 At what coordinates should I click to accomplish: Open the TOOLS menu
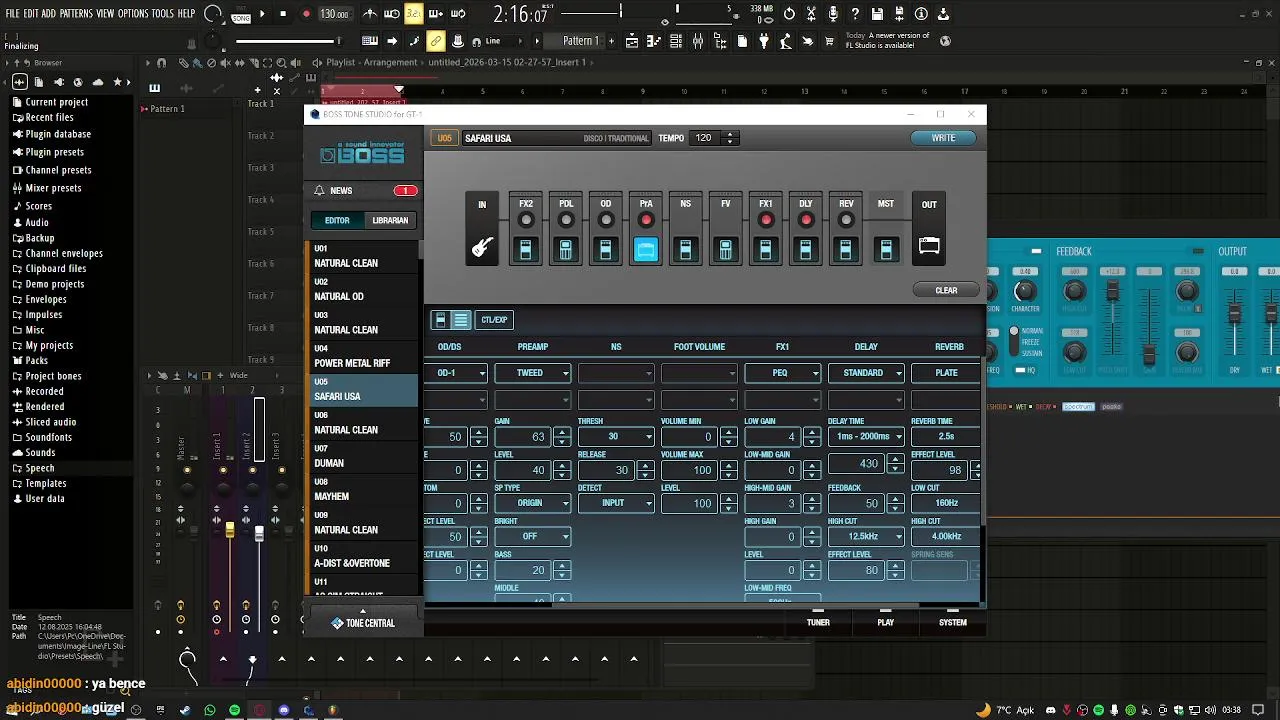(163, 14)
